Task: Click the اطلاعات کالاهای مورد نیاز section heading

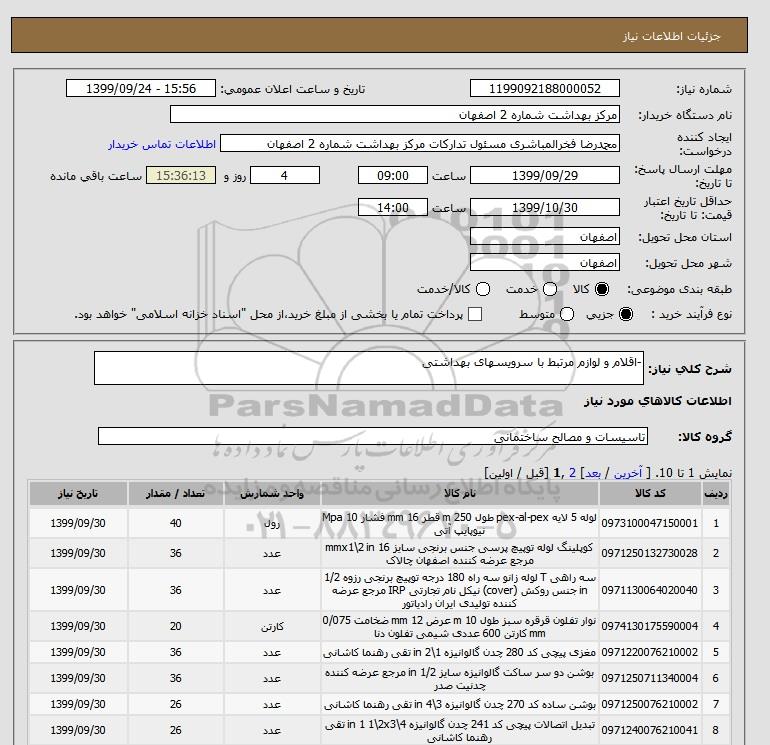Action: point(658,401)
